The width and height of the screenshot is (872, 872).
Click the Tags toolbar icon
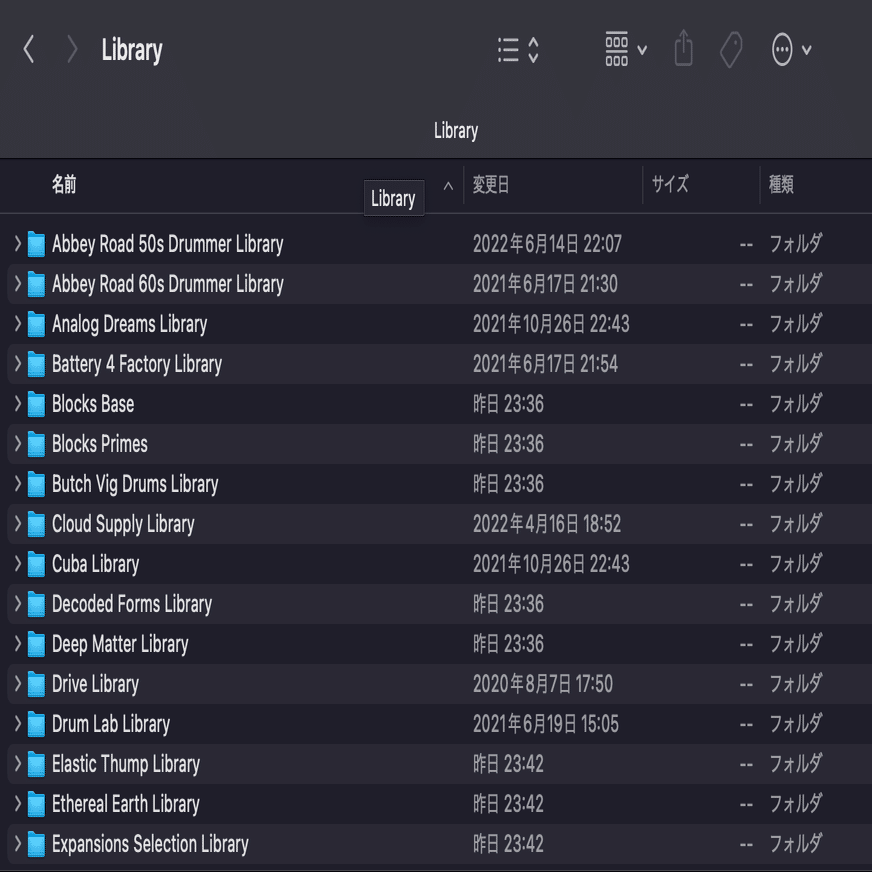coord(731,49)
